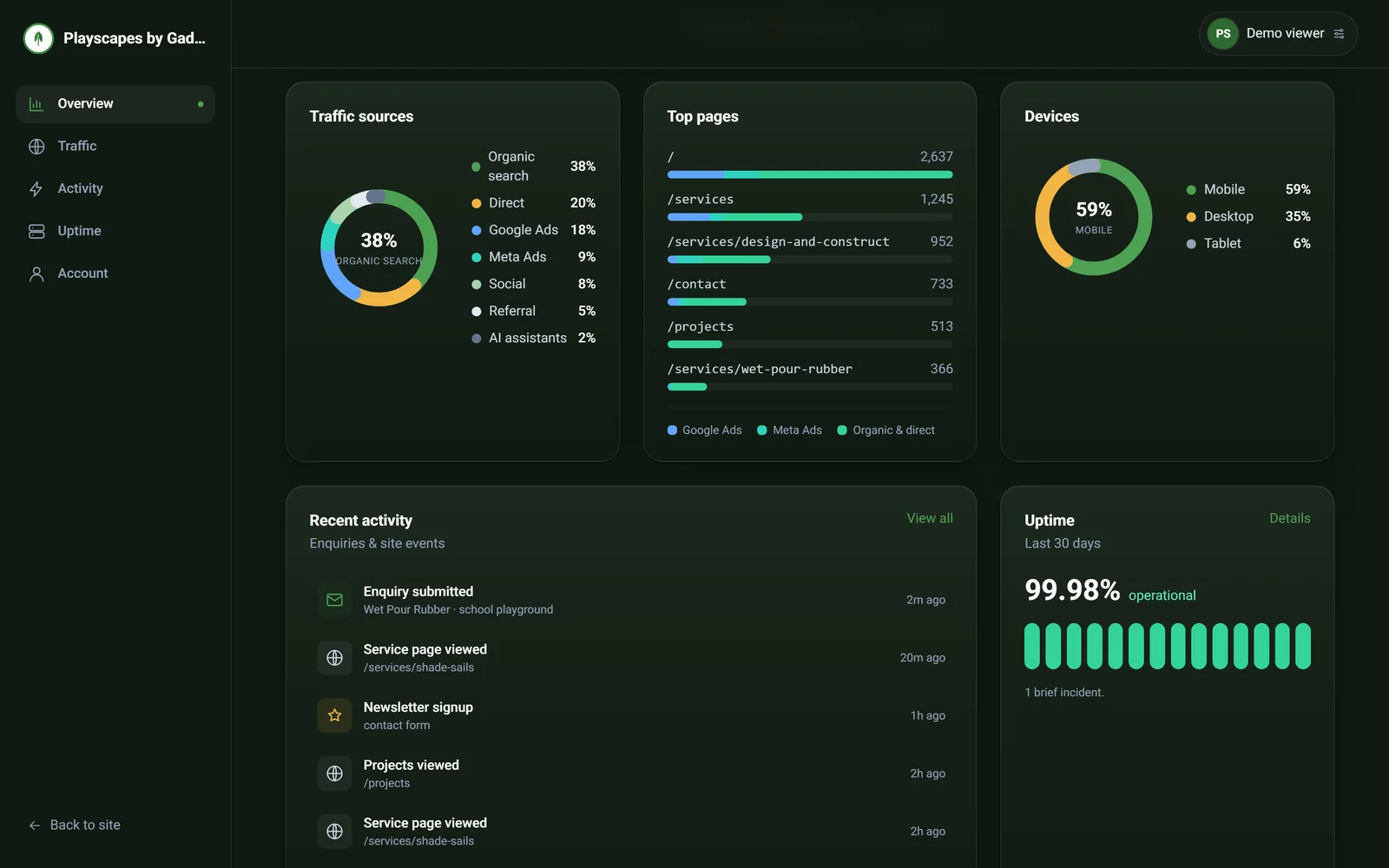This screenshot has height=868, width=1389.
Task: Open the sliders icon next to Demo viewer
Action: coord(1339,34)
